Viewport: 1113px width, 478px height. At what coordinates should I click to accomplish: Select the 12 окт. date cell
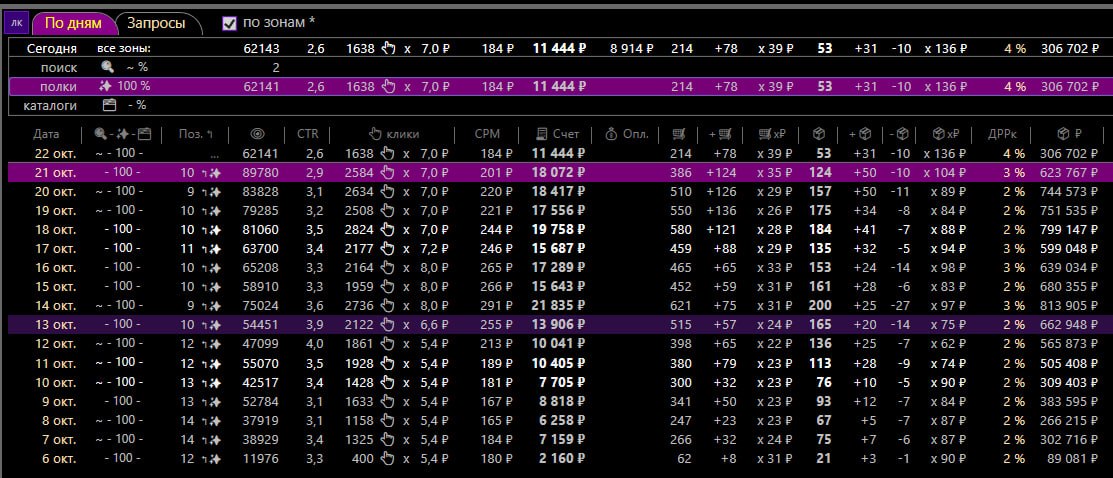tap(55, 344)
